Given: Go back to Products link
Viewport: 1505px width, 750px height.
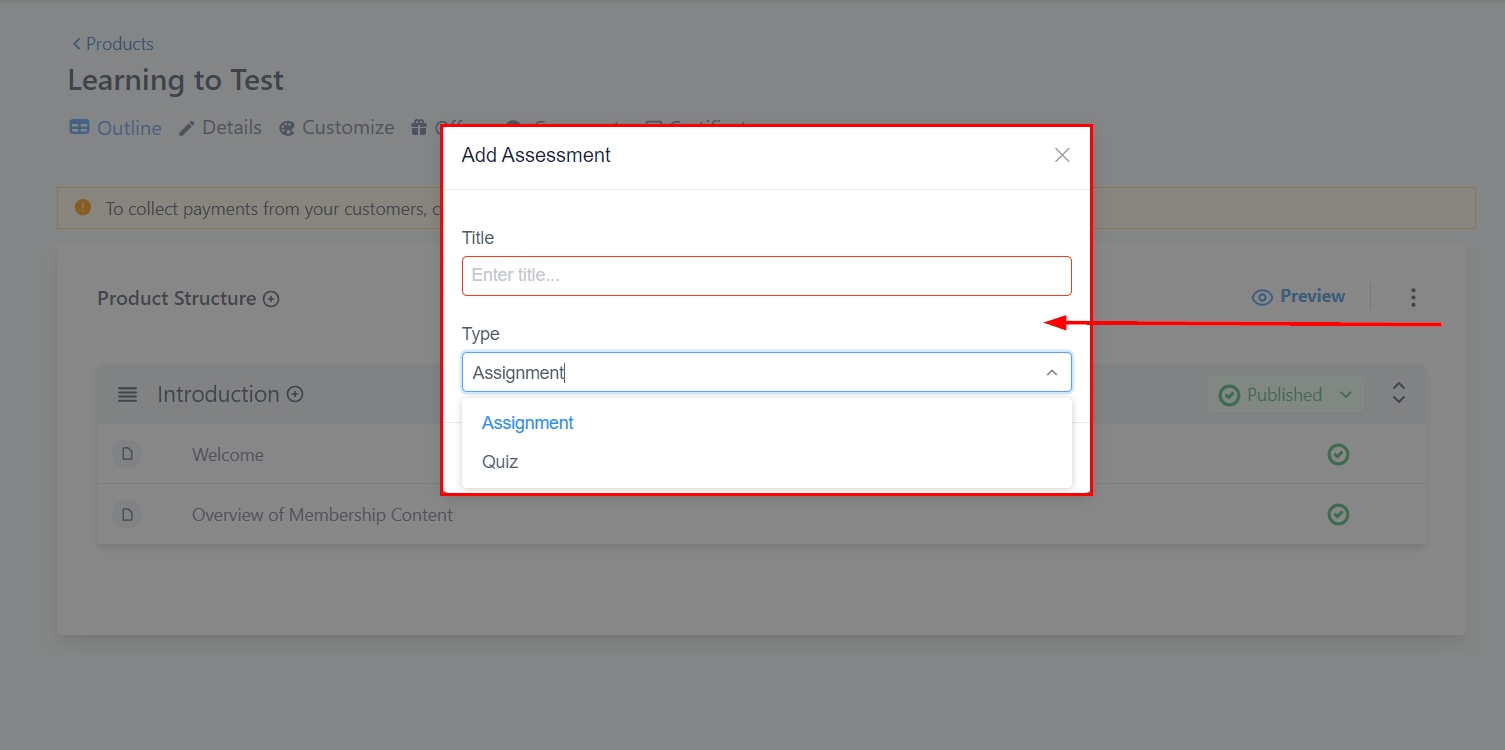Looking at the screenshot, I should (x=112, y=44).
